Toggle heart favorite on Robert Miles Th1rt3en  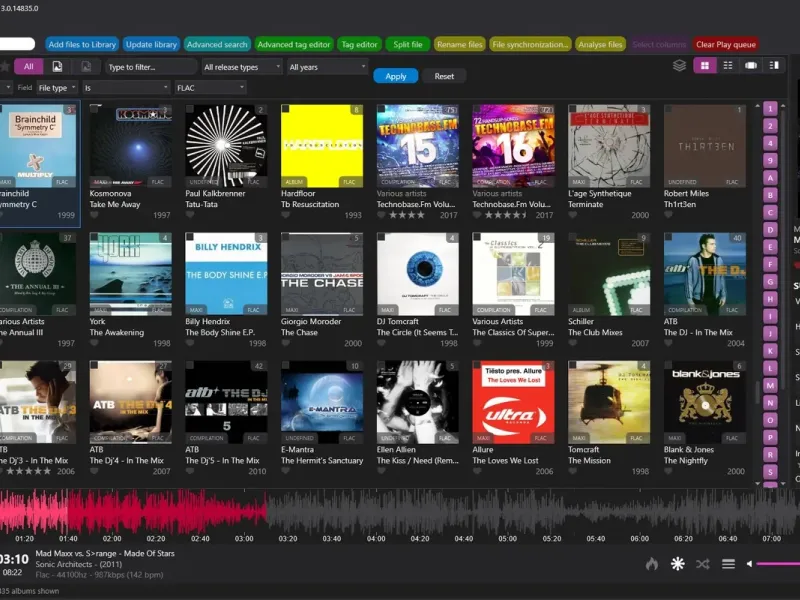point(668,215)
